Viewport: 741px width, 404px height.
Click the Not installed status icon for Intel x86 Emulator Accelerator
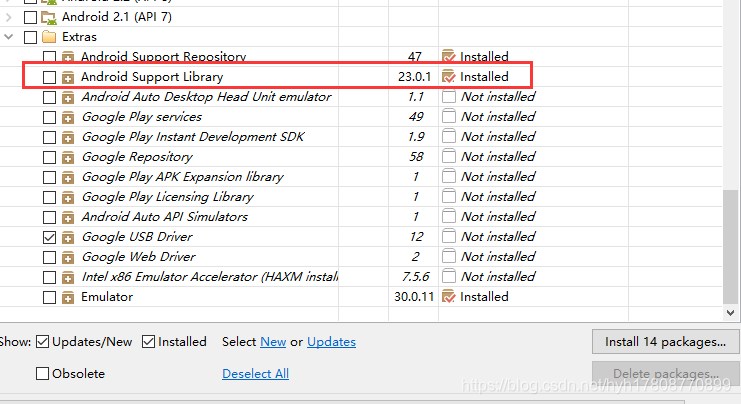[449, 276]
